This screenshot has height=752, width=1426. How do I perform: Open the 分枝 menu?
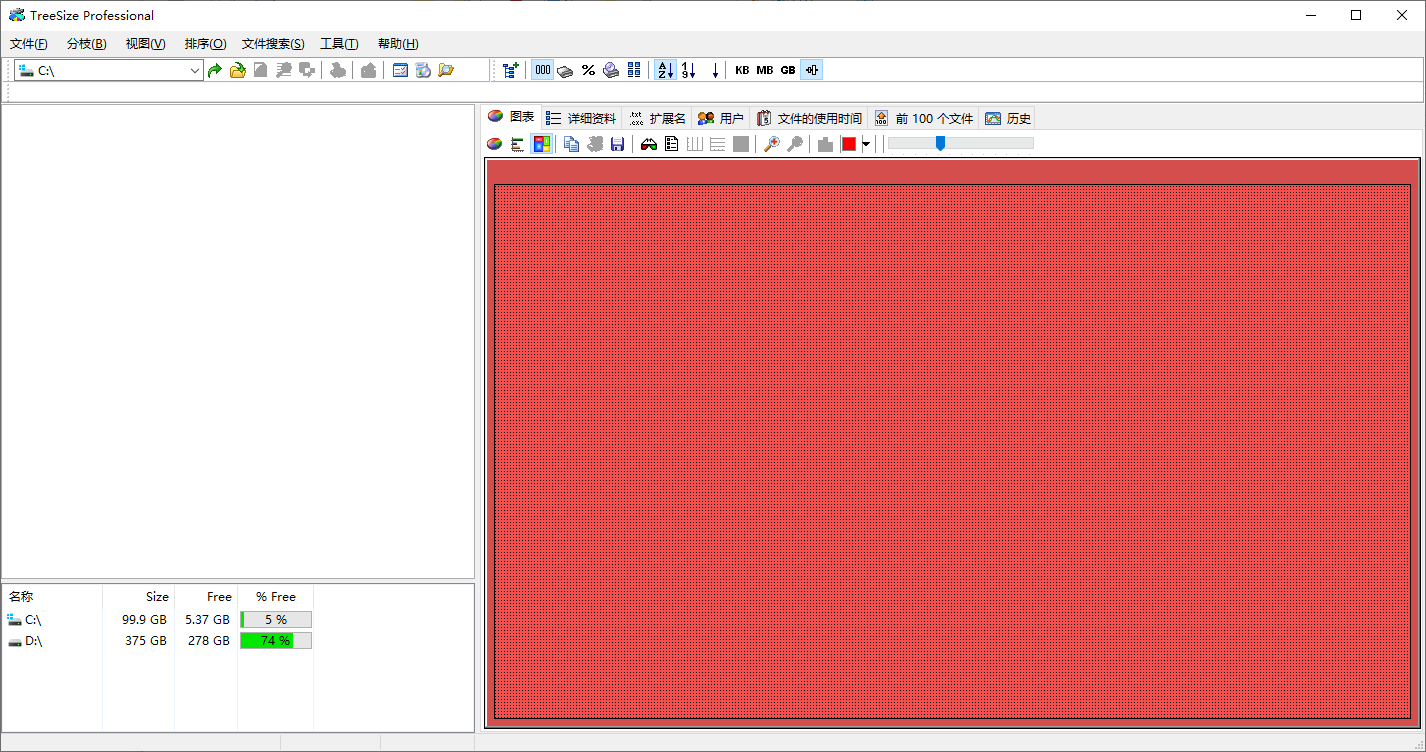click(x=87, y=44)
